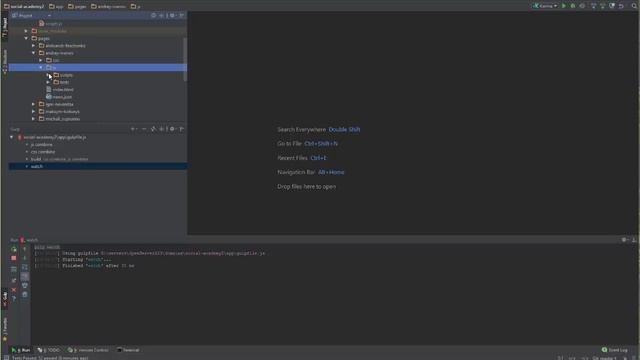The width and height of the screenshot is (640, 360).
Task: Click tool window toggle icon in status bar corner
Action: [6, 358]
